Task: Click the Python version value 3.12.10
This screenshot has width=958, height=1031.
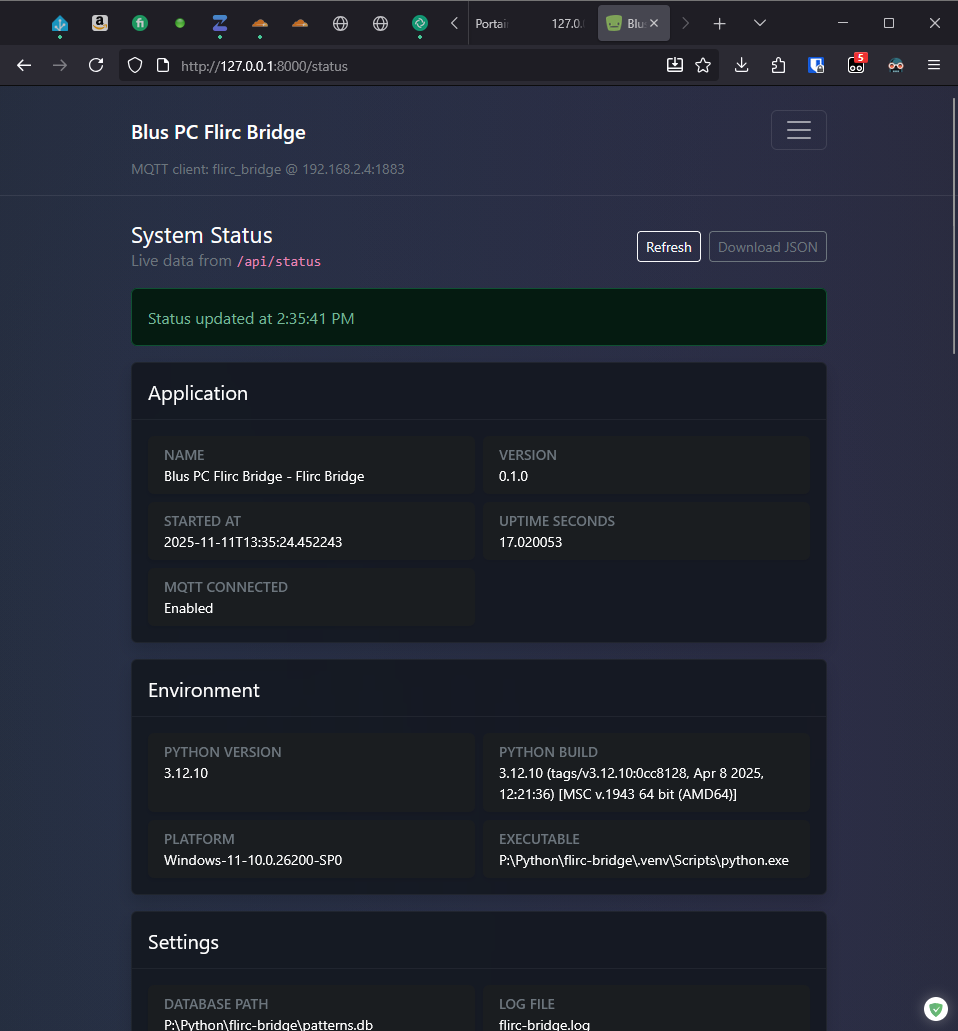Action: (x=186, y=773)
